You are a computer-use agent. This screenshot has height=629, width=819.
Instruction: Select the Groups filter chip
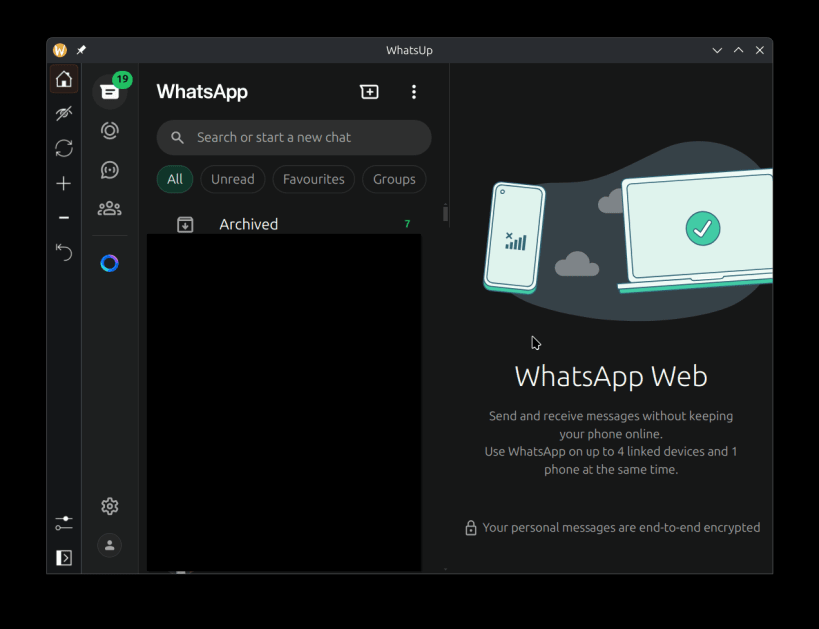394,179
